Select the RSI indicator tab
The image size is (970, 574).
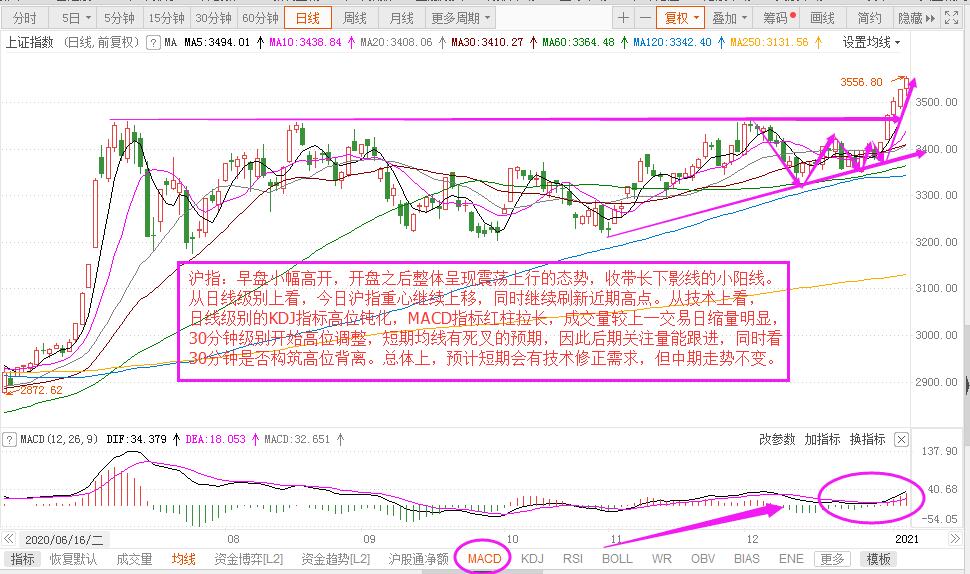pos(573,559)
